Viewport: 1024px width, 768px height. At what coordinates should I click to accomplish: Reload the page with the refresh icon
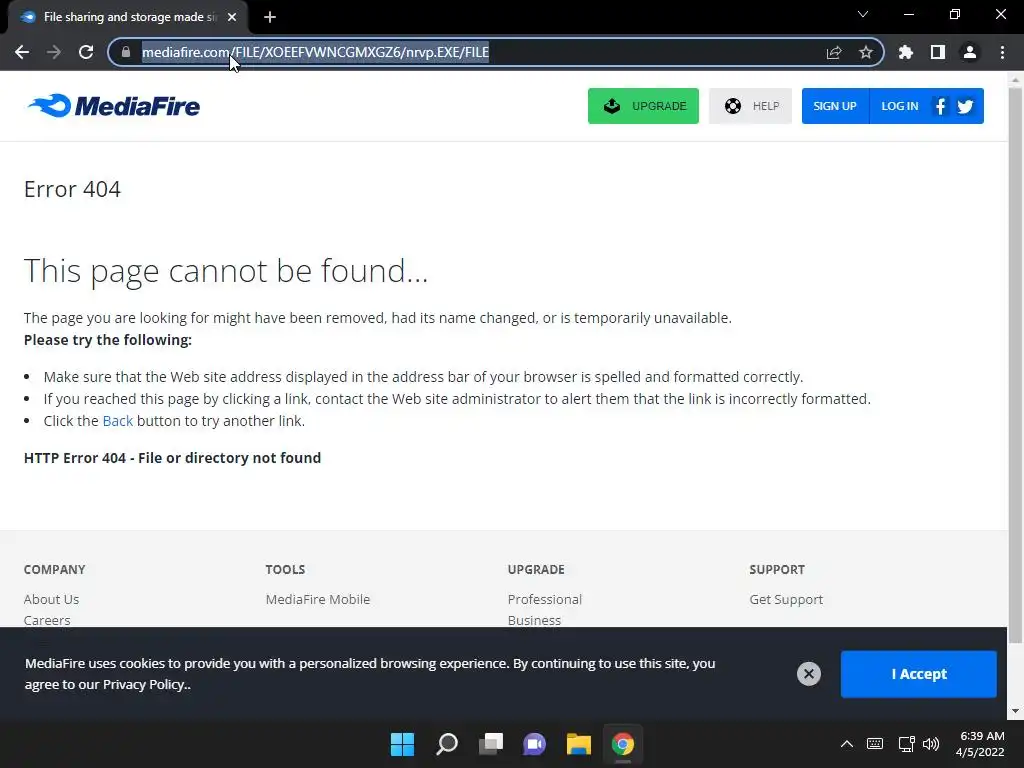click(x=86, y=52)
